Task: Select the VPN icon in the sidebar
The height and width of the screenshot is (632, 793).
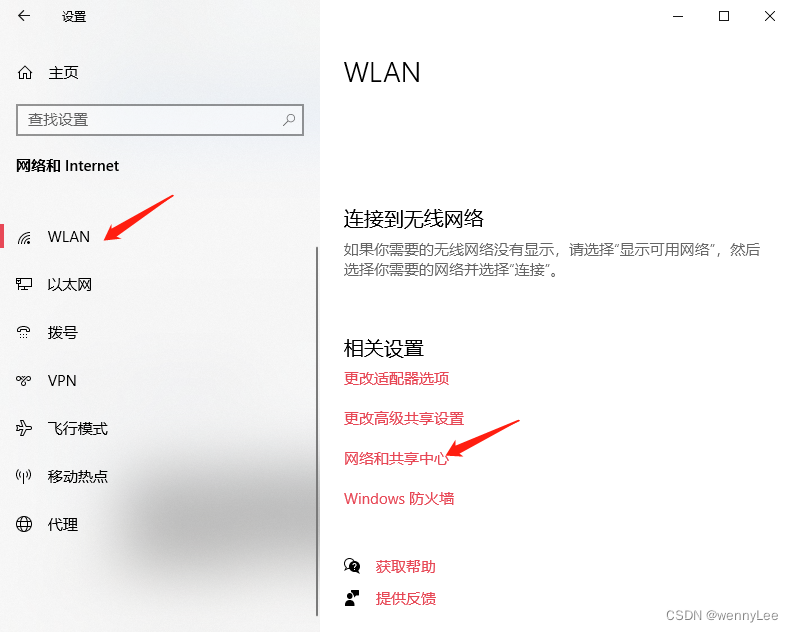Action: tap(24, 380)
